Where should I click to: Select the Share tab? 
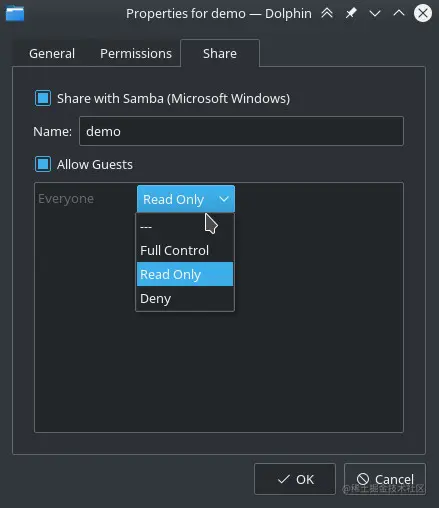click(220, 53)
